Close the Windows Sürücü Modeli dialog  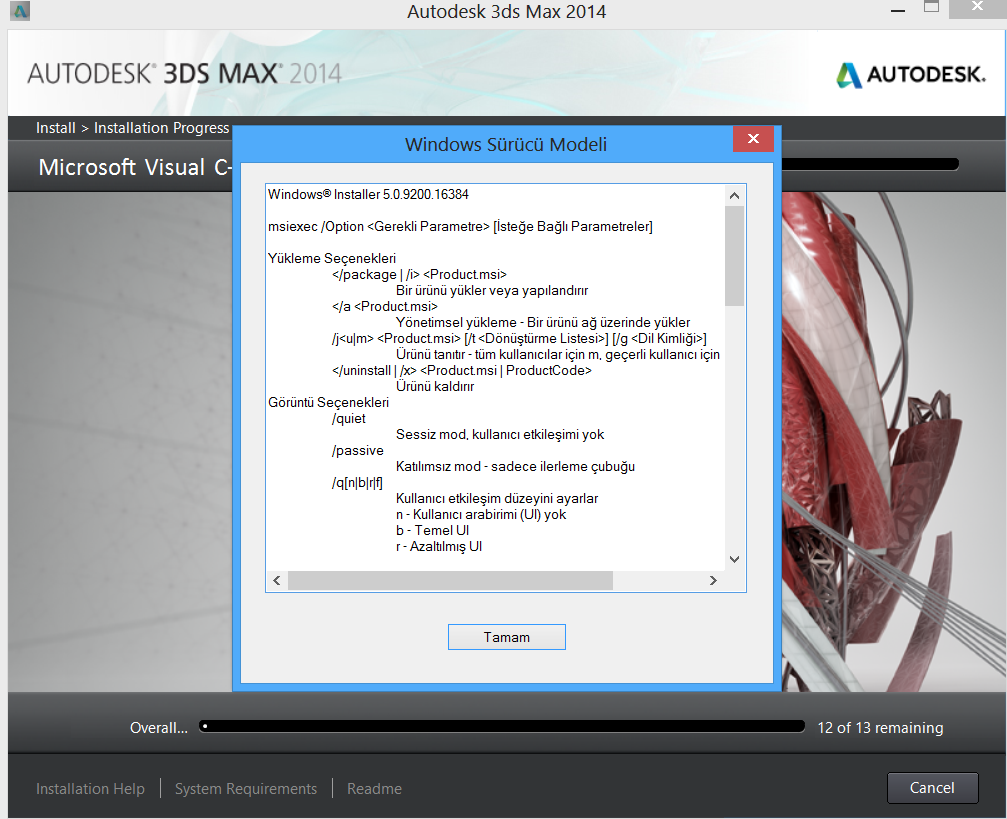753,139
